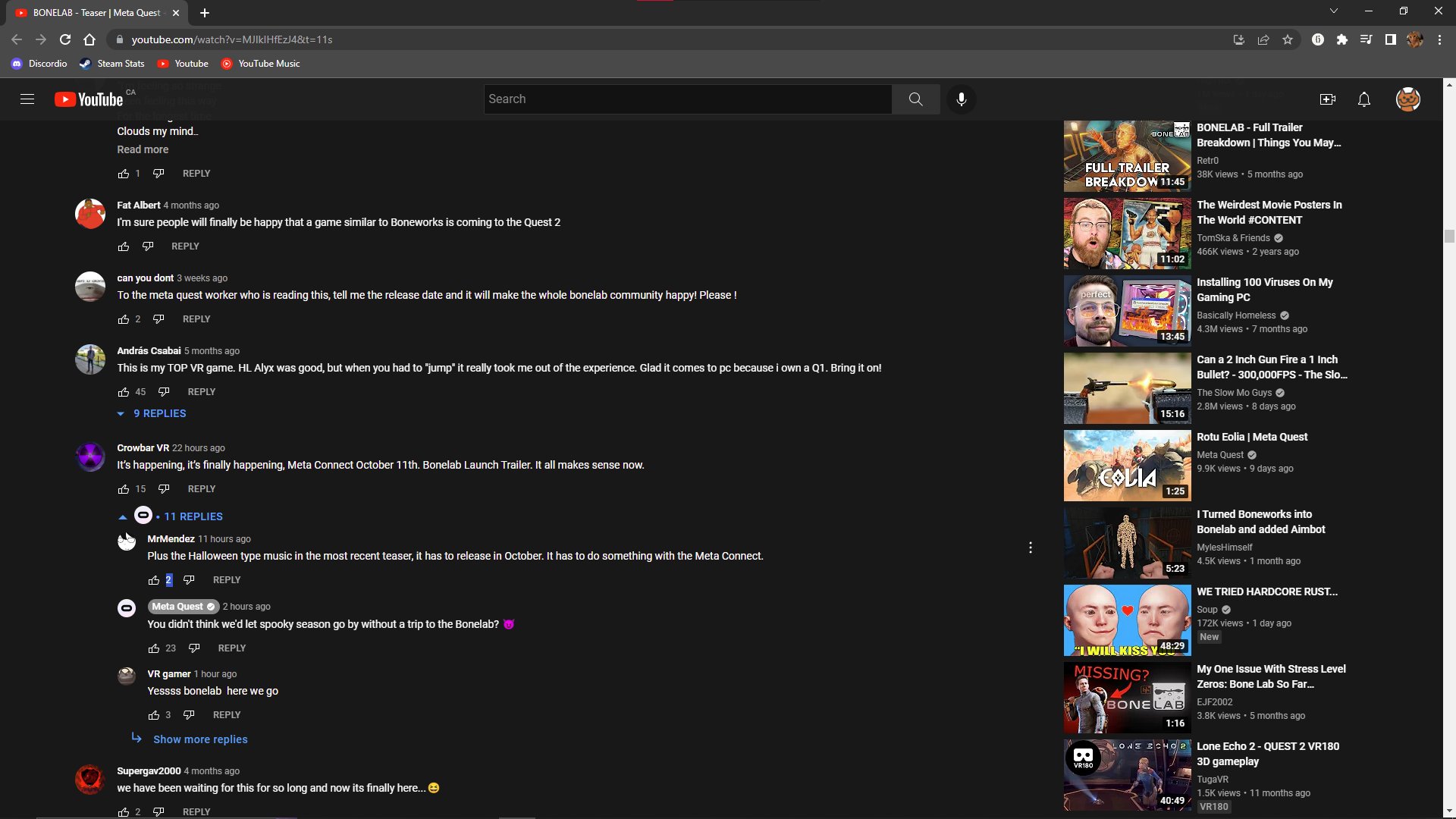
Task: Open the Create video camera icon
Action: (x=1327, y=99)
